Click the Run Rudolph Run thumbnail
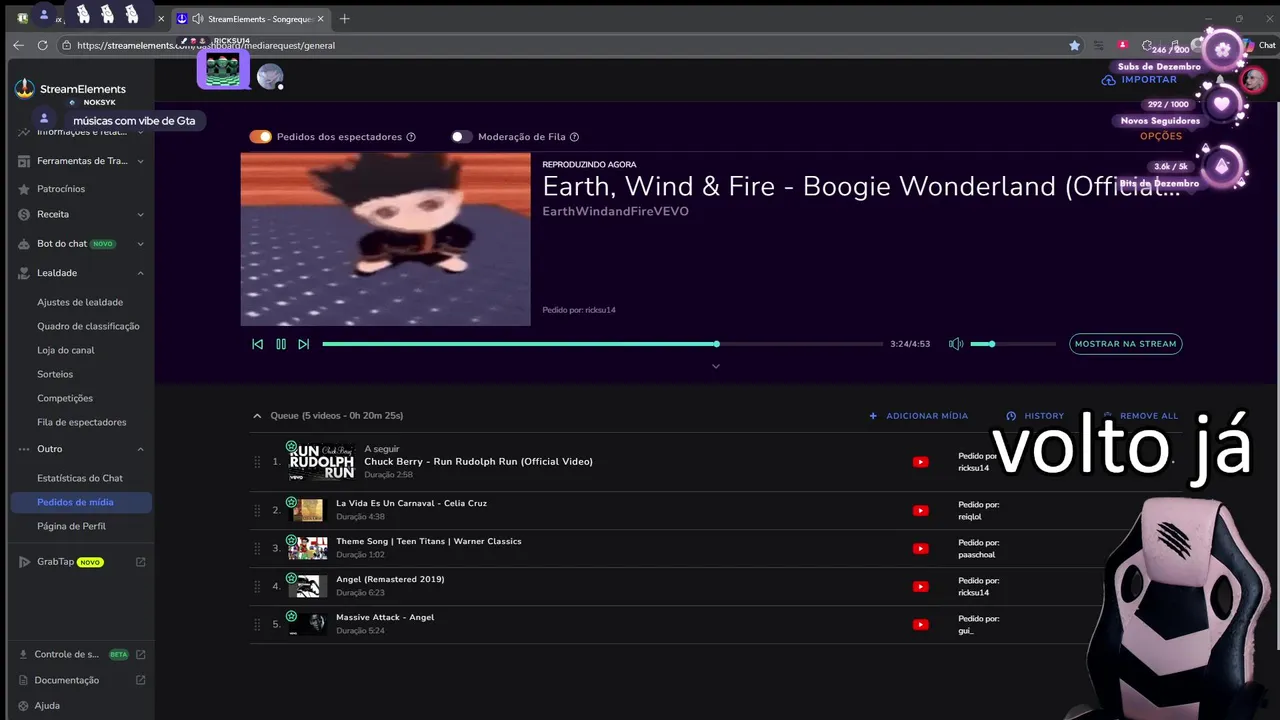The height and width of the screenshot is (720, 1280). point(322,462)
